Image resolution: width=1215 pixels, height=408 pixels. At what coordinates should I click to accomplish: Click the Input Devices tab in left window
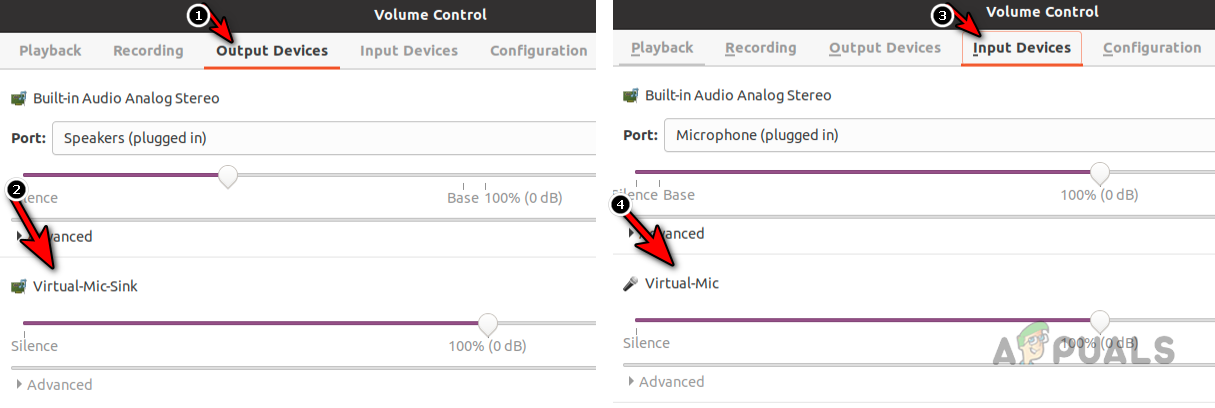409,51
